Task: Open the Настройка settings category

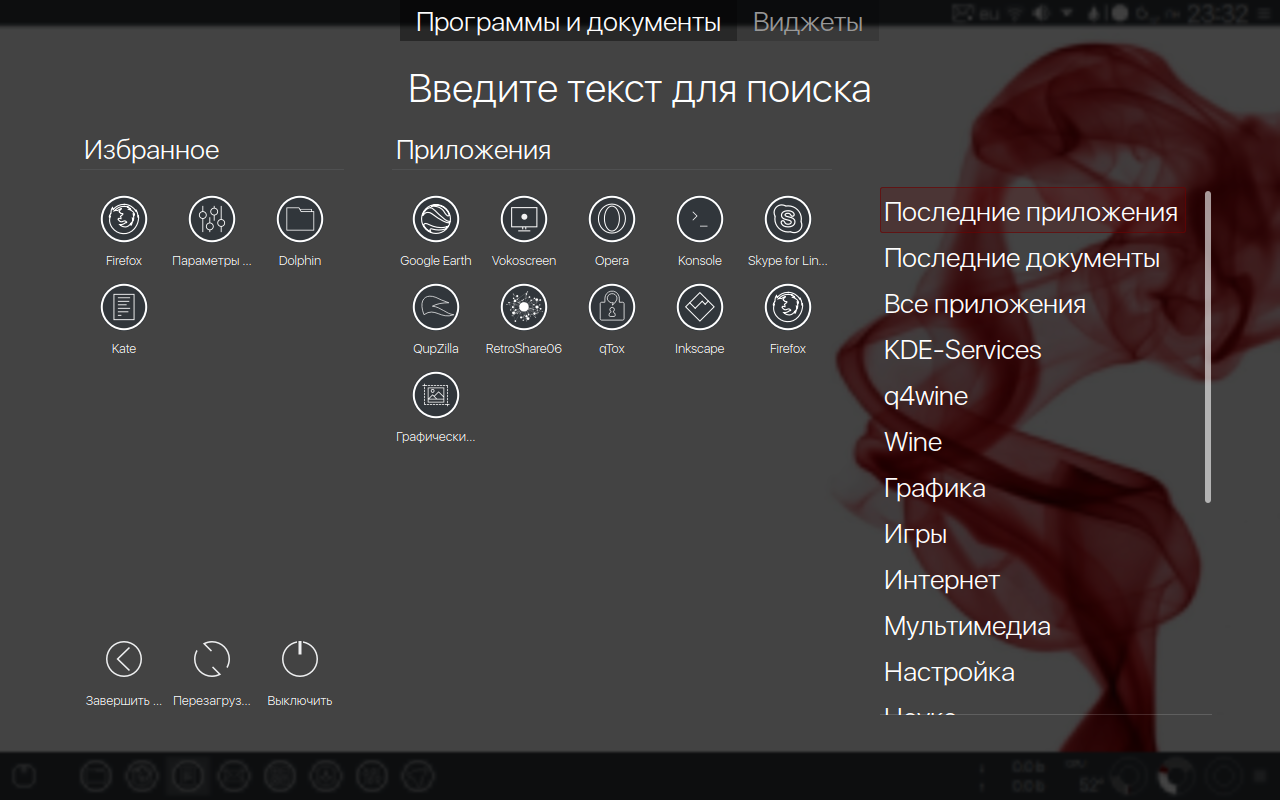Action: [949, 672]
